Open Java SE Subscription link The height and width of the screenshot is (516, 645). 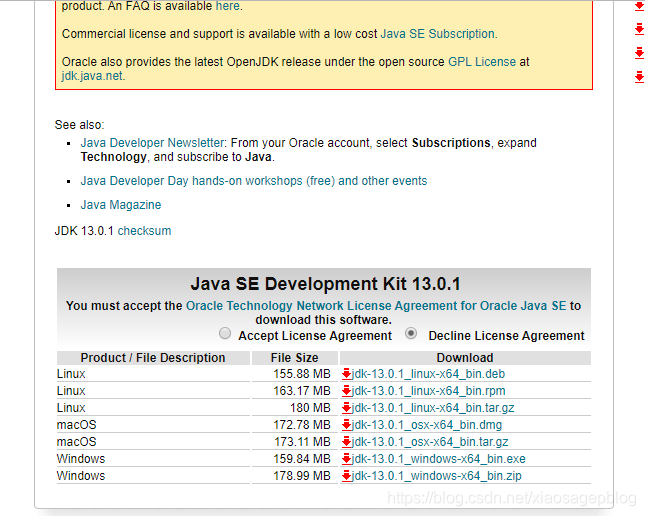point(438,34)
